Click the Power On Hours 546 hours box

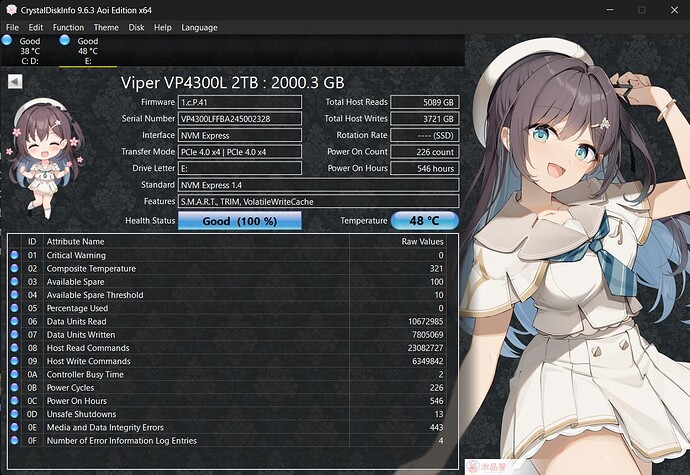click(425, 168)
